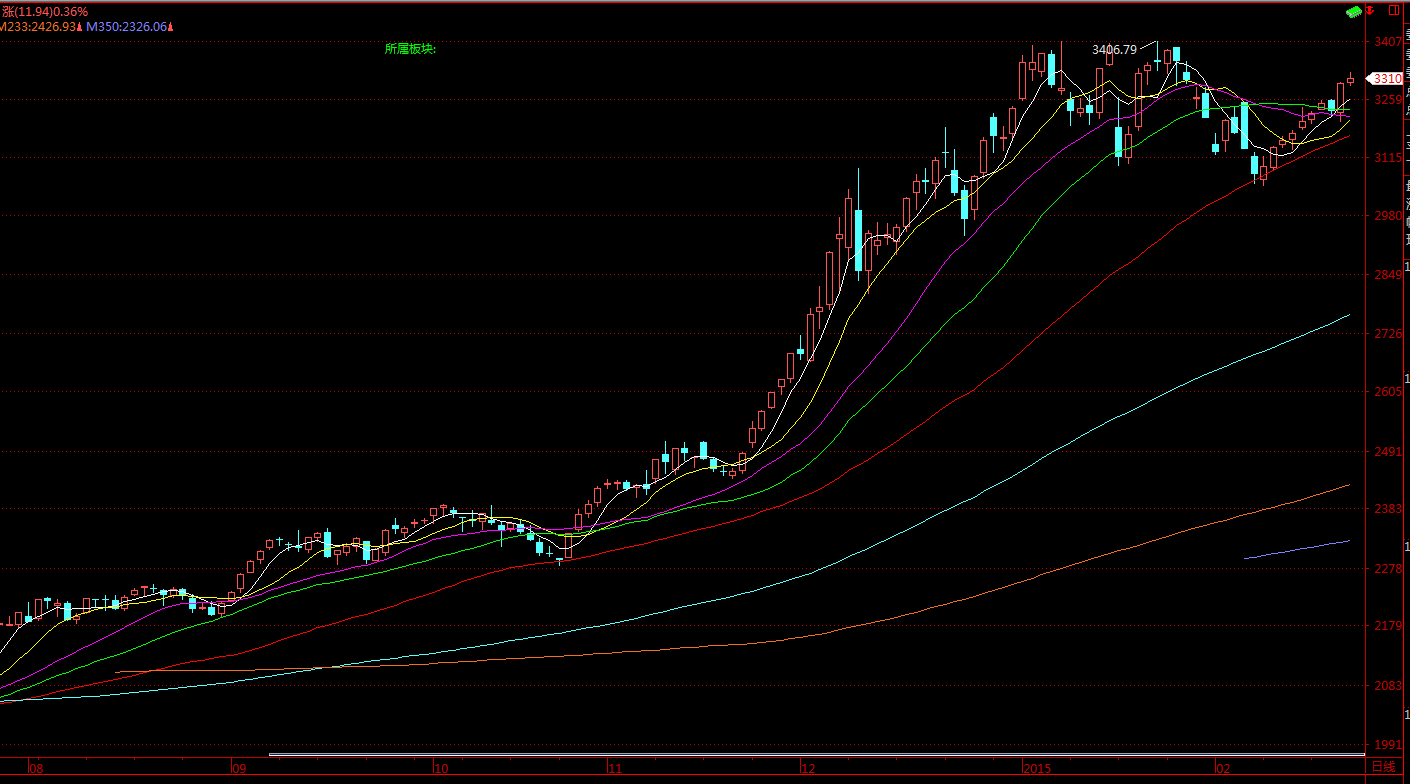Select the M233:2426.93 indicator label

coord(37,26)
